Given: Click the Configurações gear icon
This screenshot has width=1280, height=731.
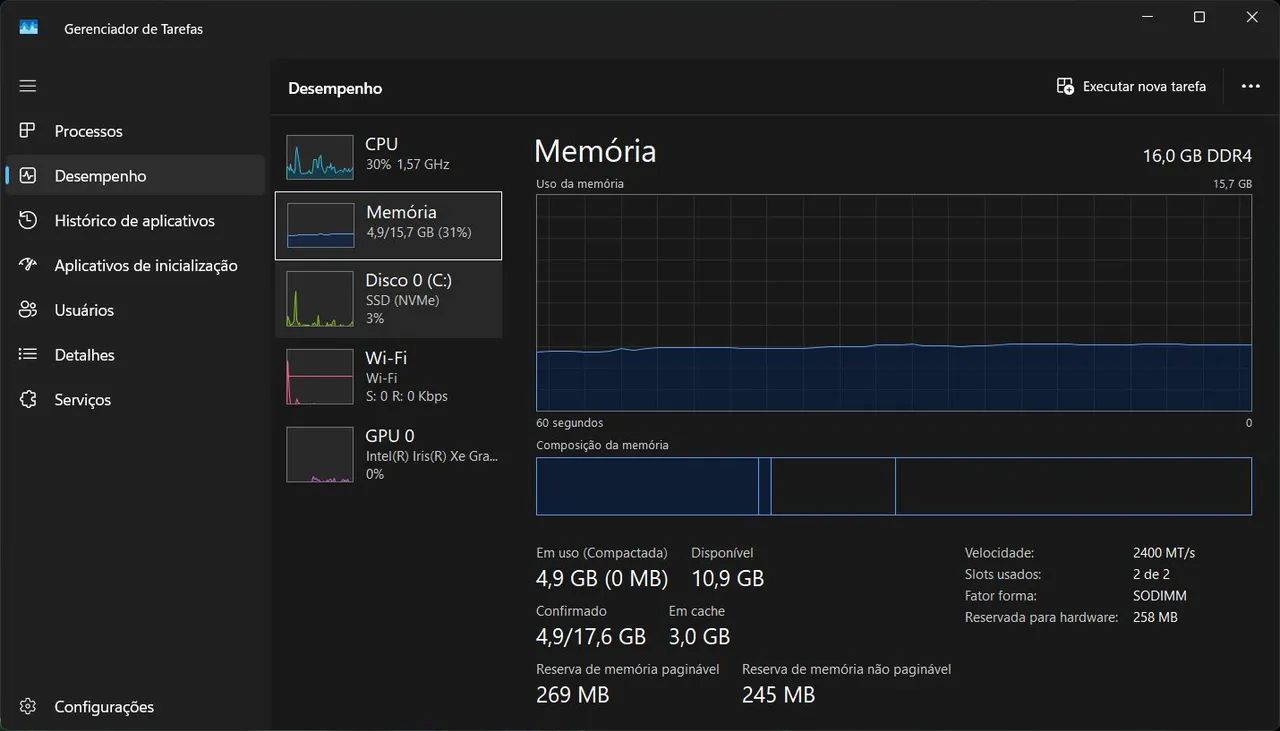Looking at the screenshot, I should 28,707.
